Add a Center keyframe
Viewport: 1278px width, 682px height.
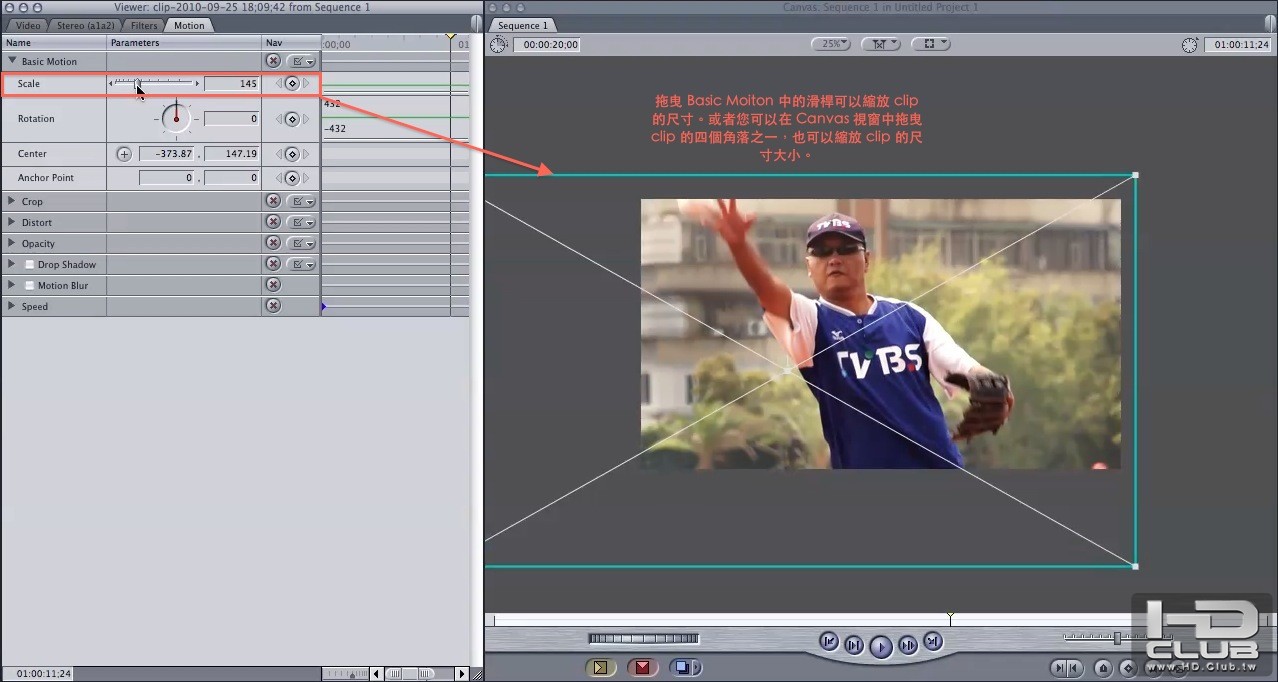pos(292,154)
